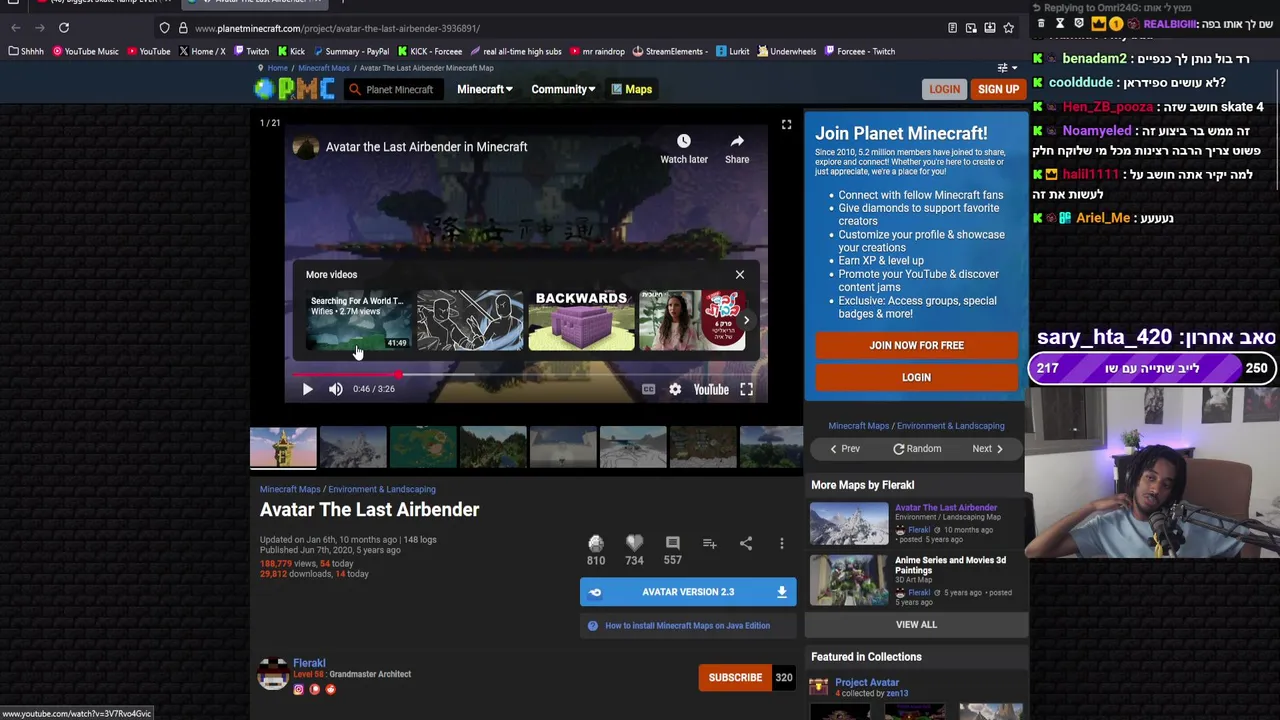Seek on the video progress bar
This screenshot has width=1280, height=720.
coord(526,375)
